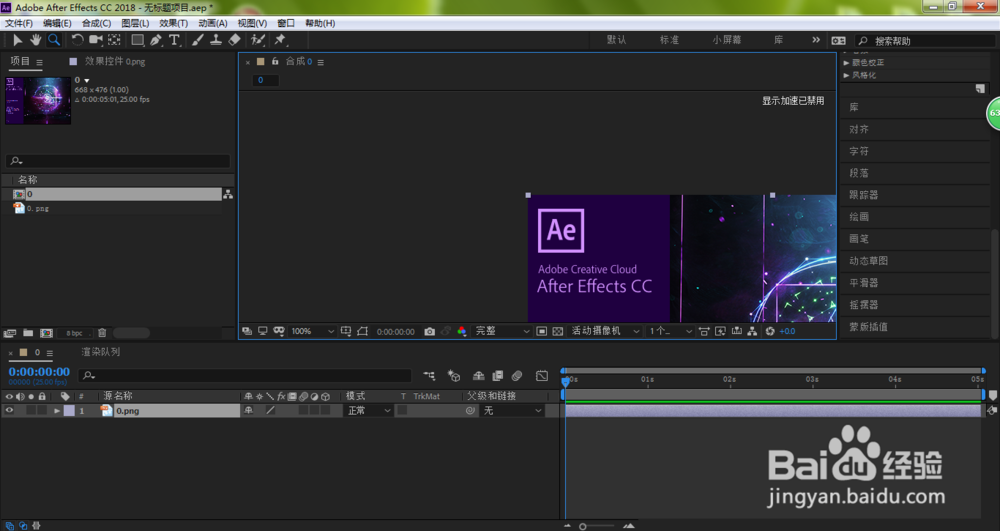Click the Reset Exposure icon
Viewport: 1000px width, 531px height.
tap(770, 331)
